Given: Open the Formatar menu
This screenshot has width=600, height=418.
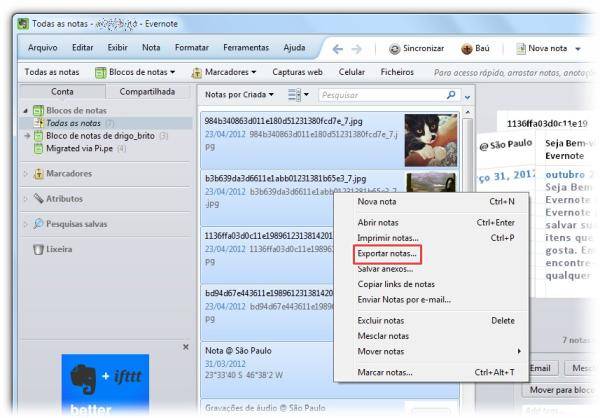Looking at the screenshot, I should point(192,47).
